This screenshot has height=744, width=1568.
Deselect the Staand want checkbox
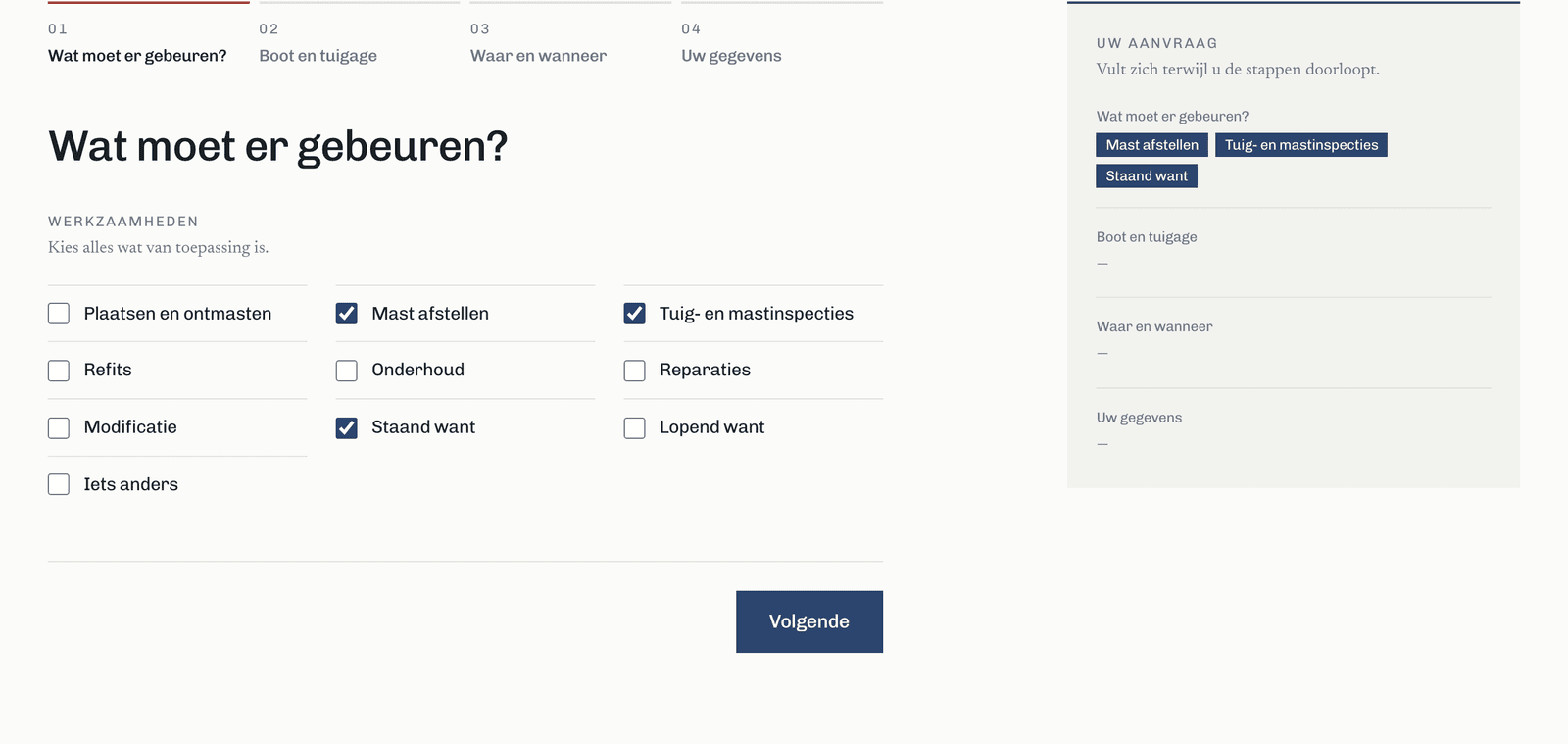pos(347,428)
